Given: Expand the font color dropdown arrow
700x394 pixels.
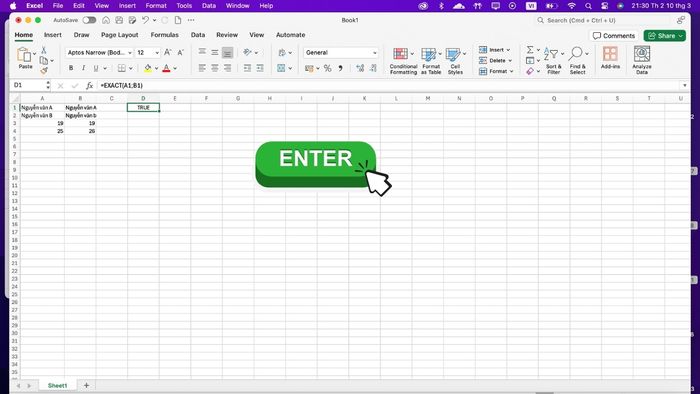Looking at the screenshot, I should (175, 68).
